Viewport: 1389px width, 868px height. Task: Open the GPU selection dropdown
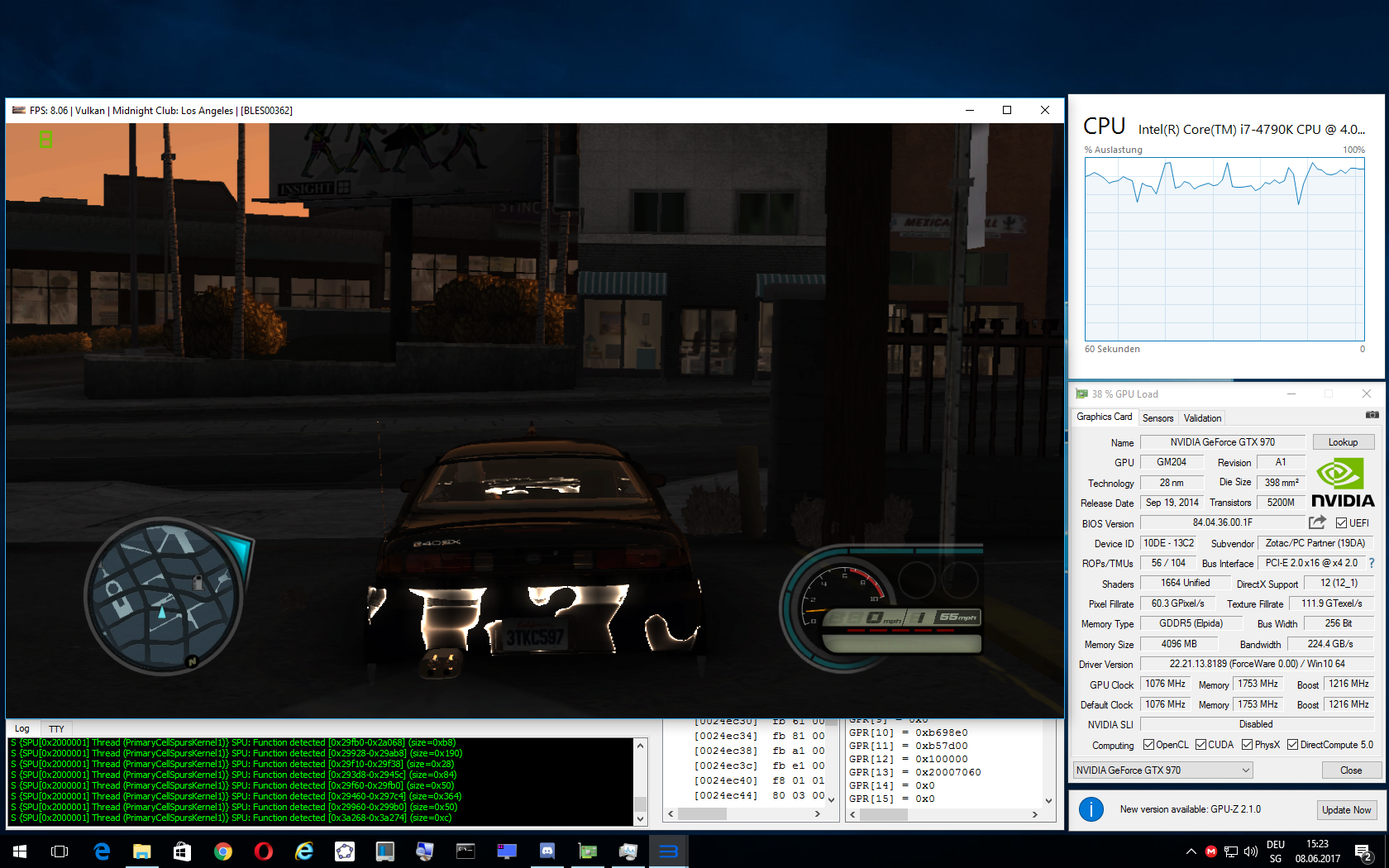coord(1162,770)
